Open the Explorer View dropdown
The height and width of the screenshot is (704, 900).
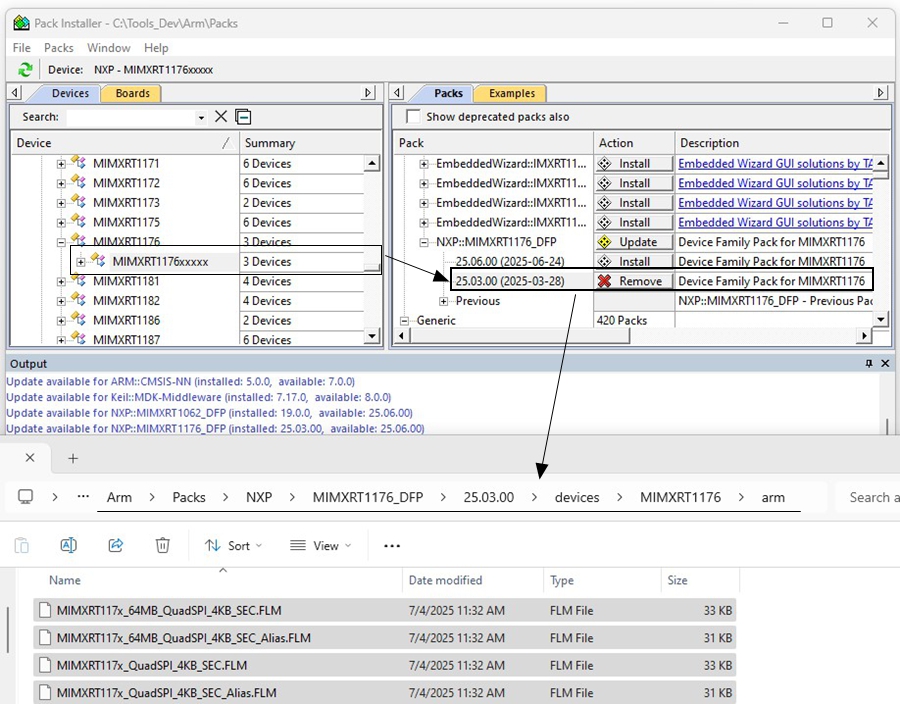[320, 546]
